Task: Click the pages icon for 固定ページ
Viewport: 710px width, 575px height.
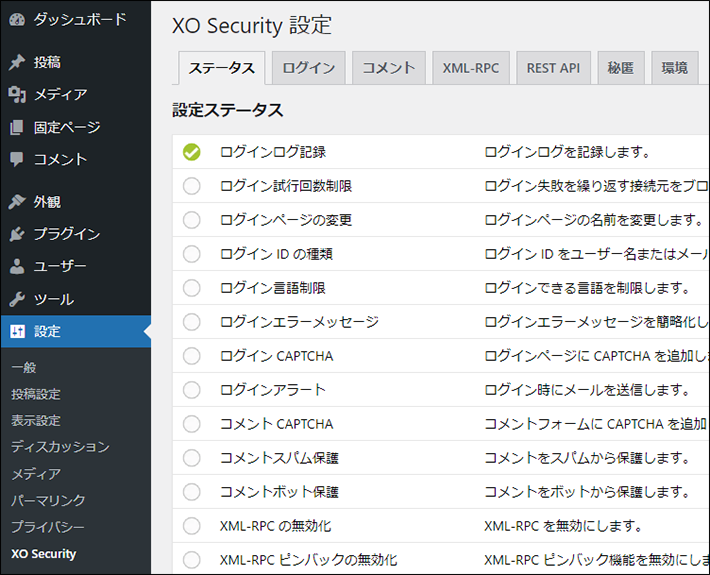Action: tap(17, 127)
